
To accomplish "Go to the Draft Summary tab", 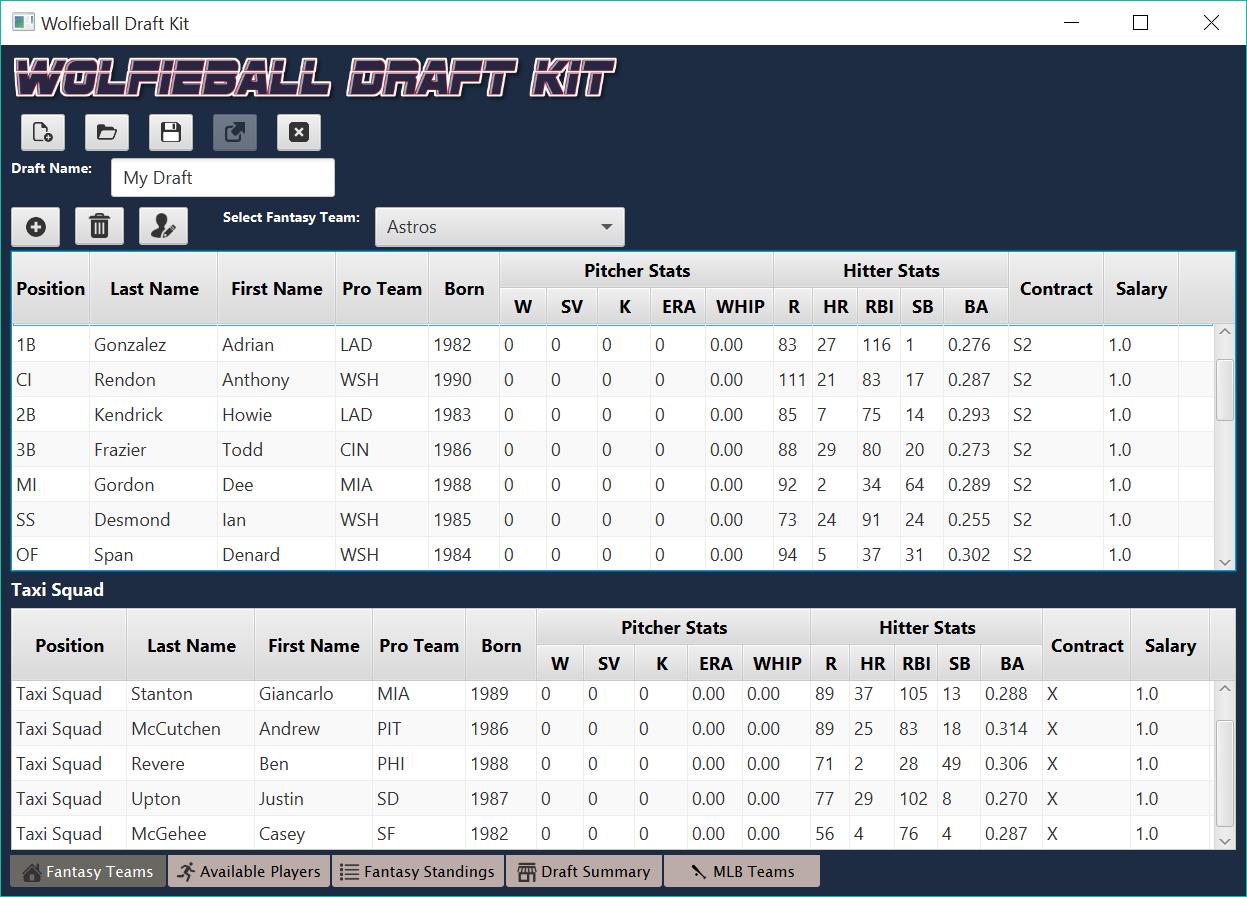I will pos(584,871).
